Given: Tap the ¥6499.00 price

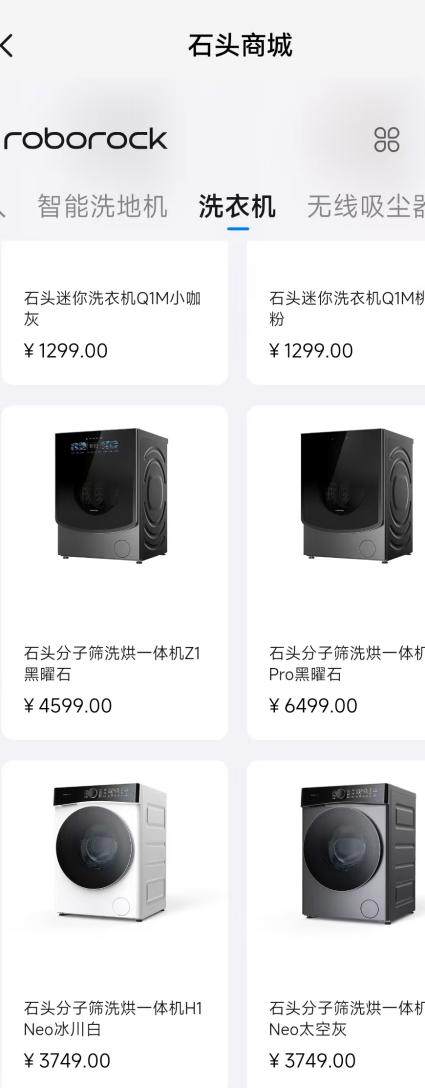Looking at the screenshot, I should (x=313, y=706).
